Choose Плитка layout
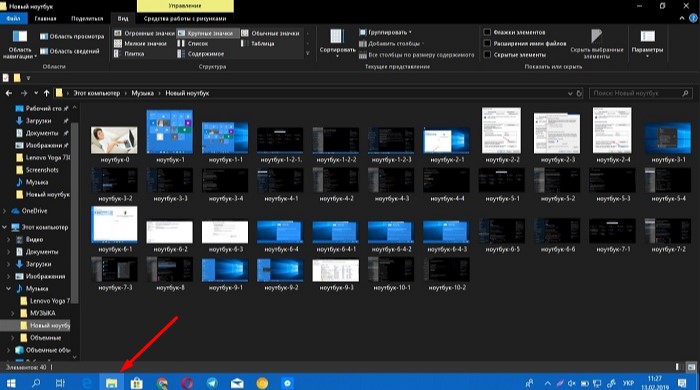 (x=129, y=54)
